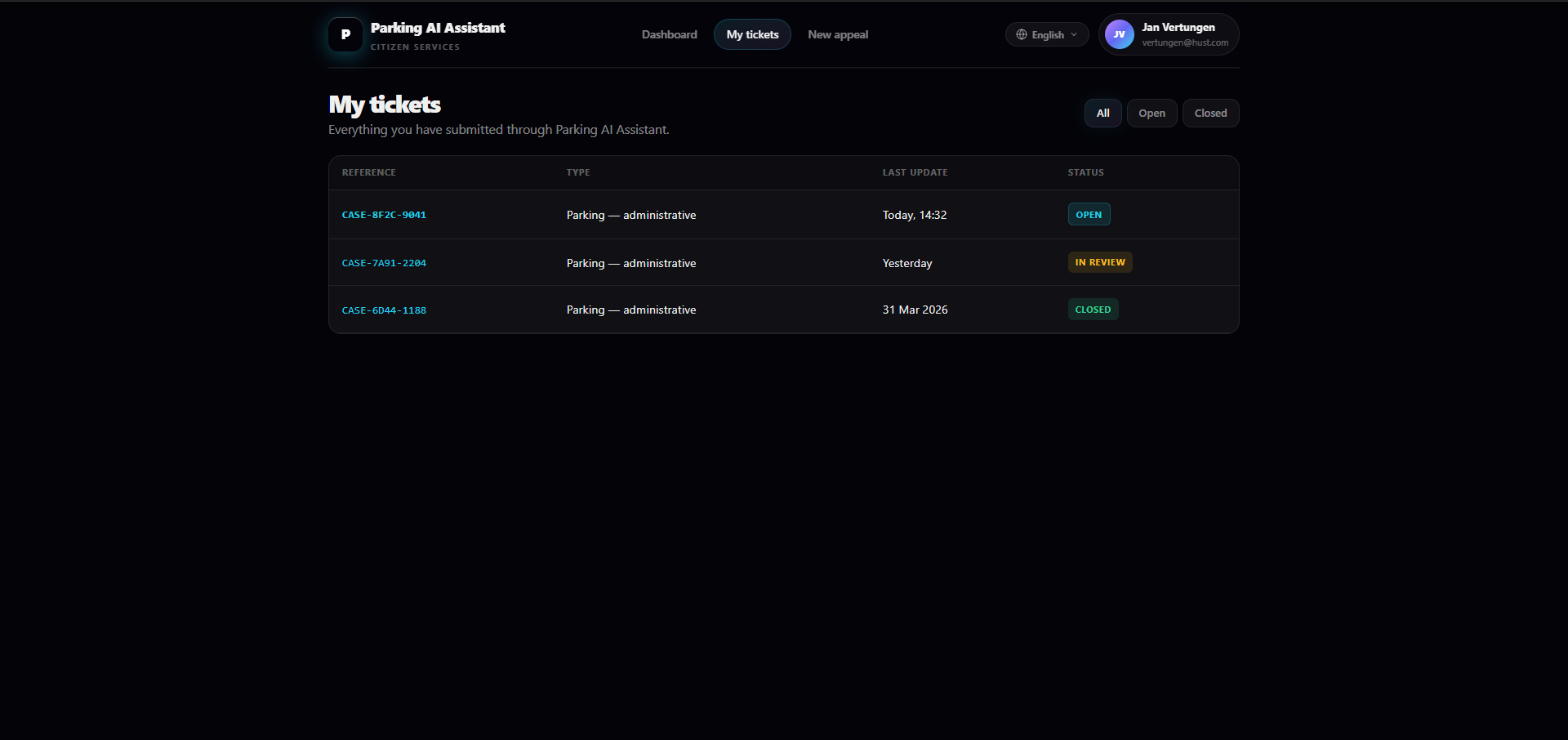Screen dimensions: 1568x740
Task: Select the My tickets tab
Action: pyautogui.click(x=752, y=34)
